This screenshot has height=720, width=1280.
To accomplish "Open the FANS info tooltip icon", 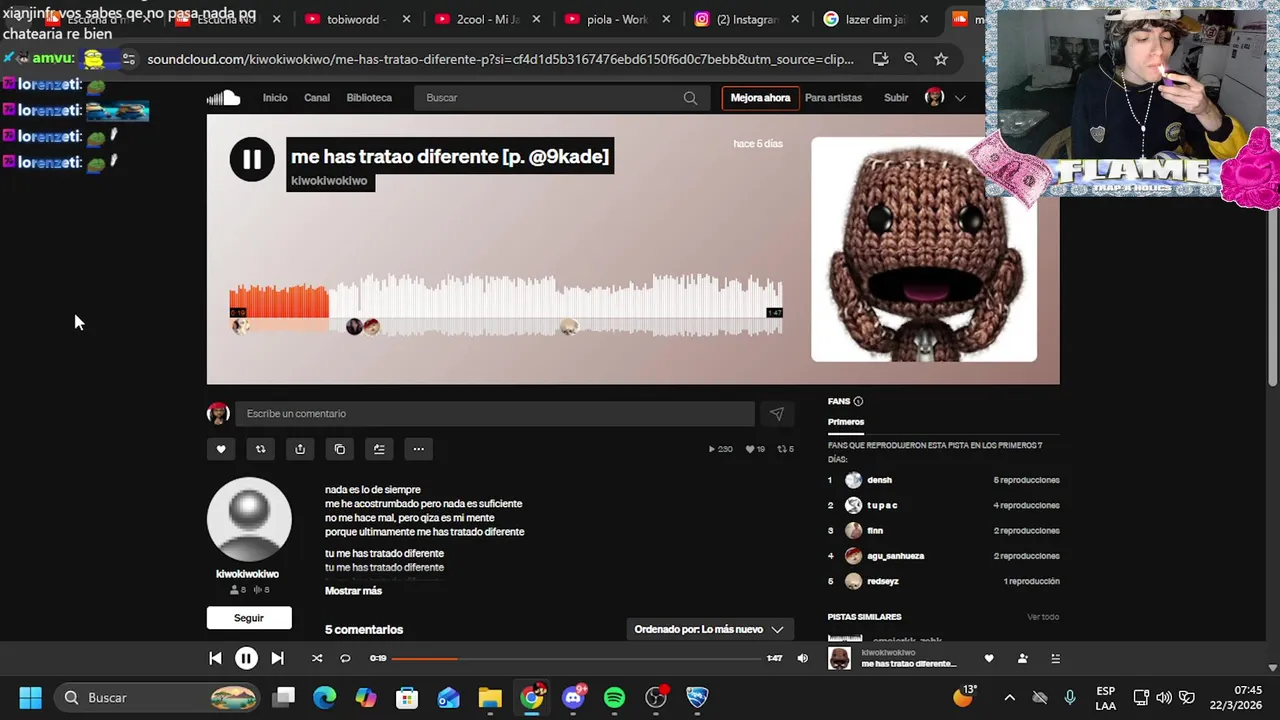I will point(858,401).
